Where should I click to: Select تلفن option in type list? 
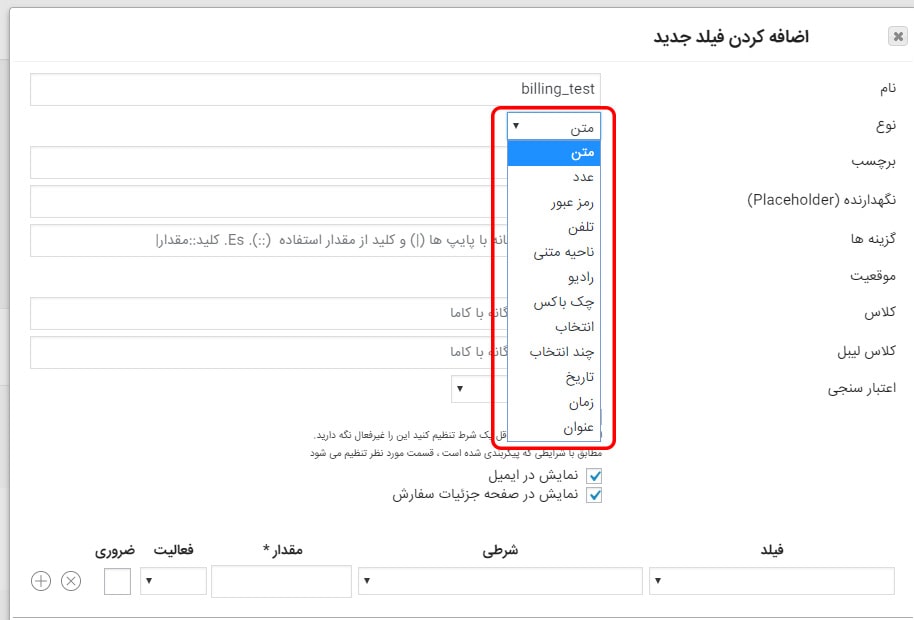coord(554,227)
